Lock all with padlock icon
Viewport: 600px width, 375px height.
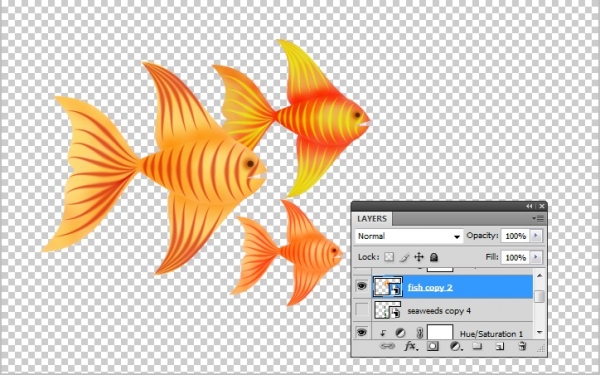pos(434,257)
